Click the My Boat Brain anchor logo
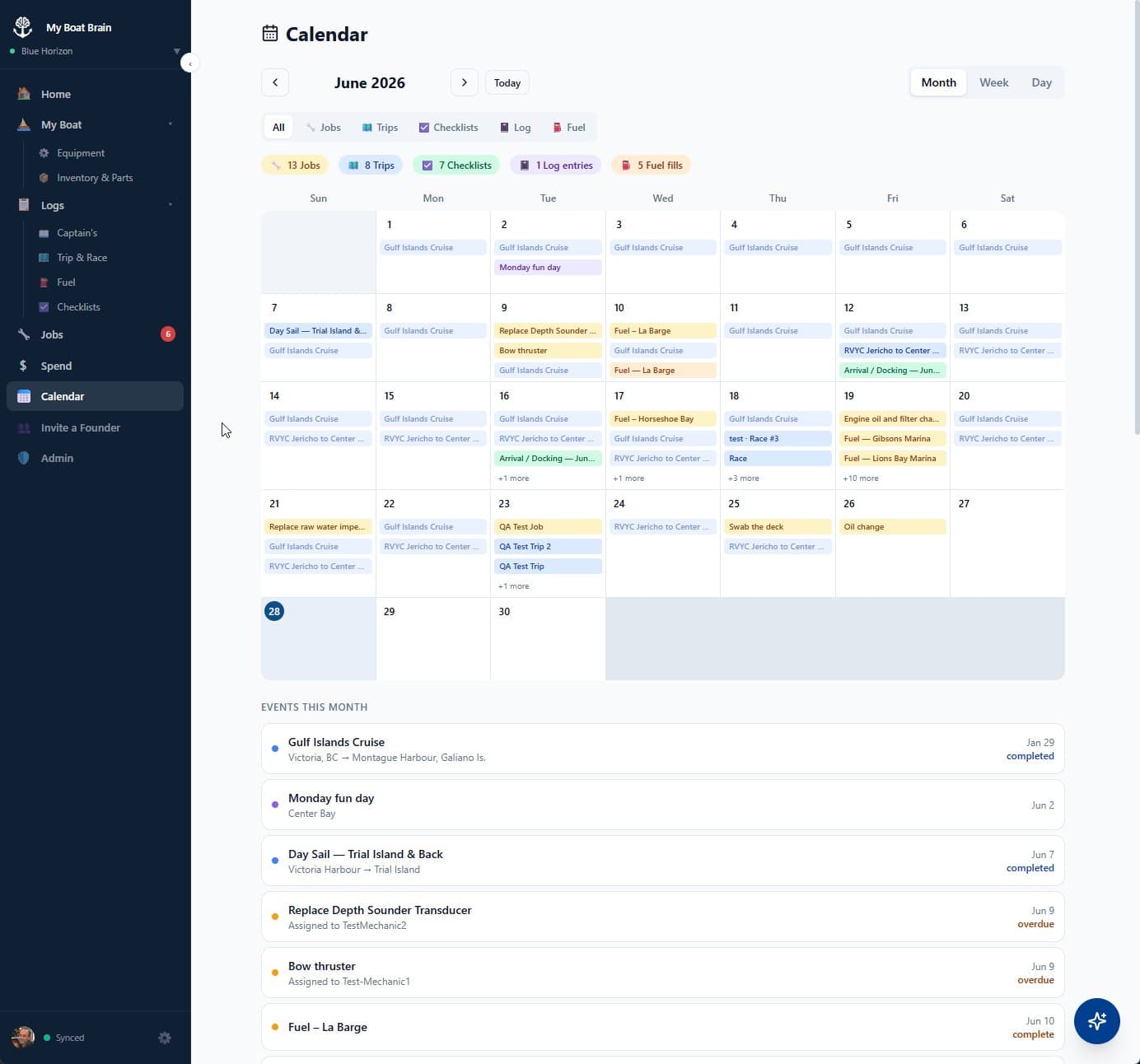This screenshot has width=1140, height=1064. tap(23, 27)
